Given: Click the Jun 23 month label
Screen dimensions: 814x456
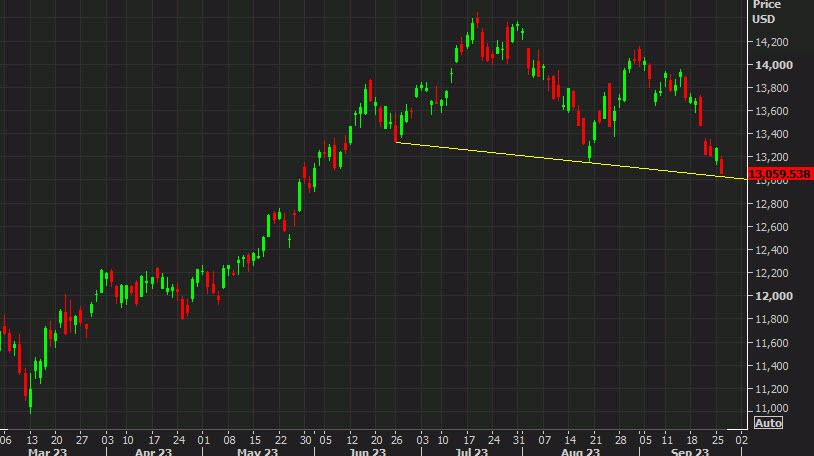Looking at the screenshot, I should pos(368,452).
